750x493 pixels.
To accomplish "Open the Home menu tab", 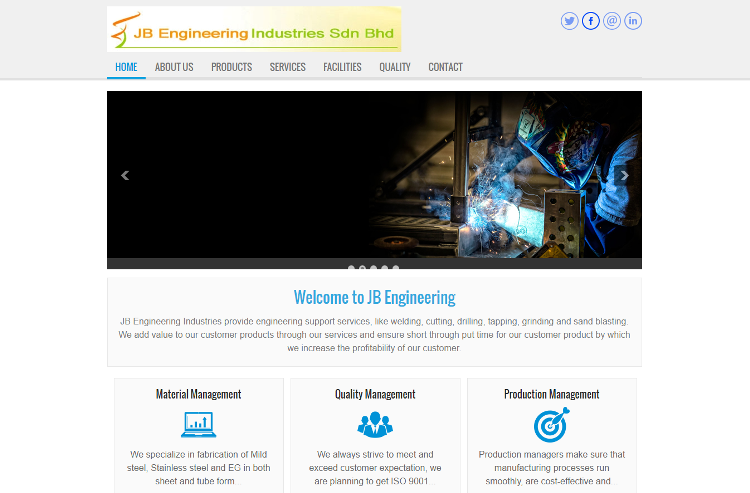I will tap(126, 67).
